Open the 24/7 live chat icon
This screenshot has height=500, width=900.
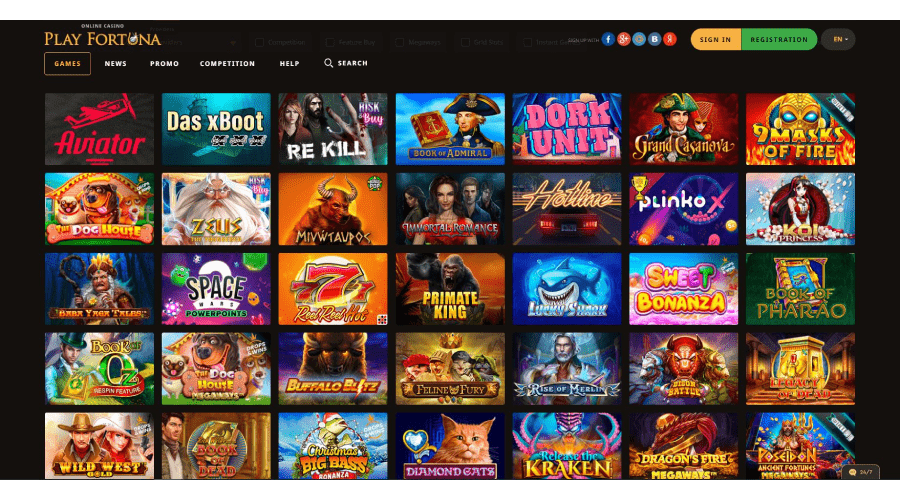point(860,472)
